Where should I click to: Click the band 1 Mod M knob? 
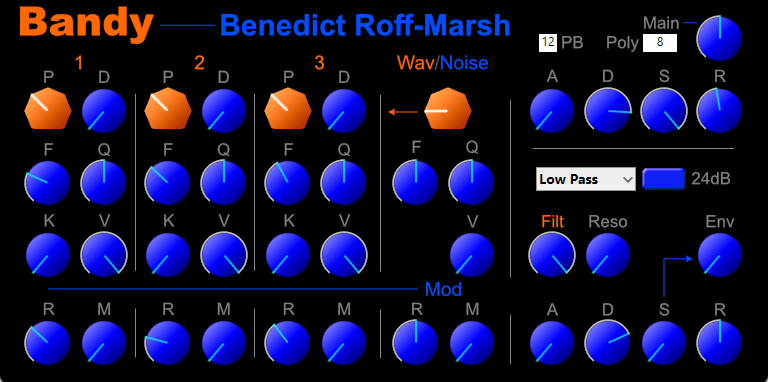(104, 343)
